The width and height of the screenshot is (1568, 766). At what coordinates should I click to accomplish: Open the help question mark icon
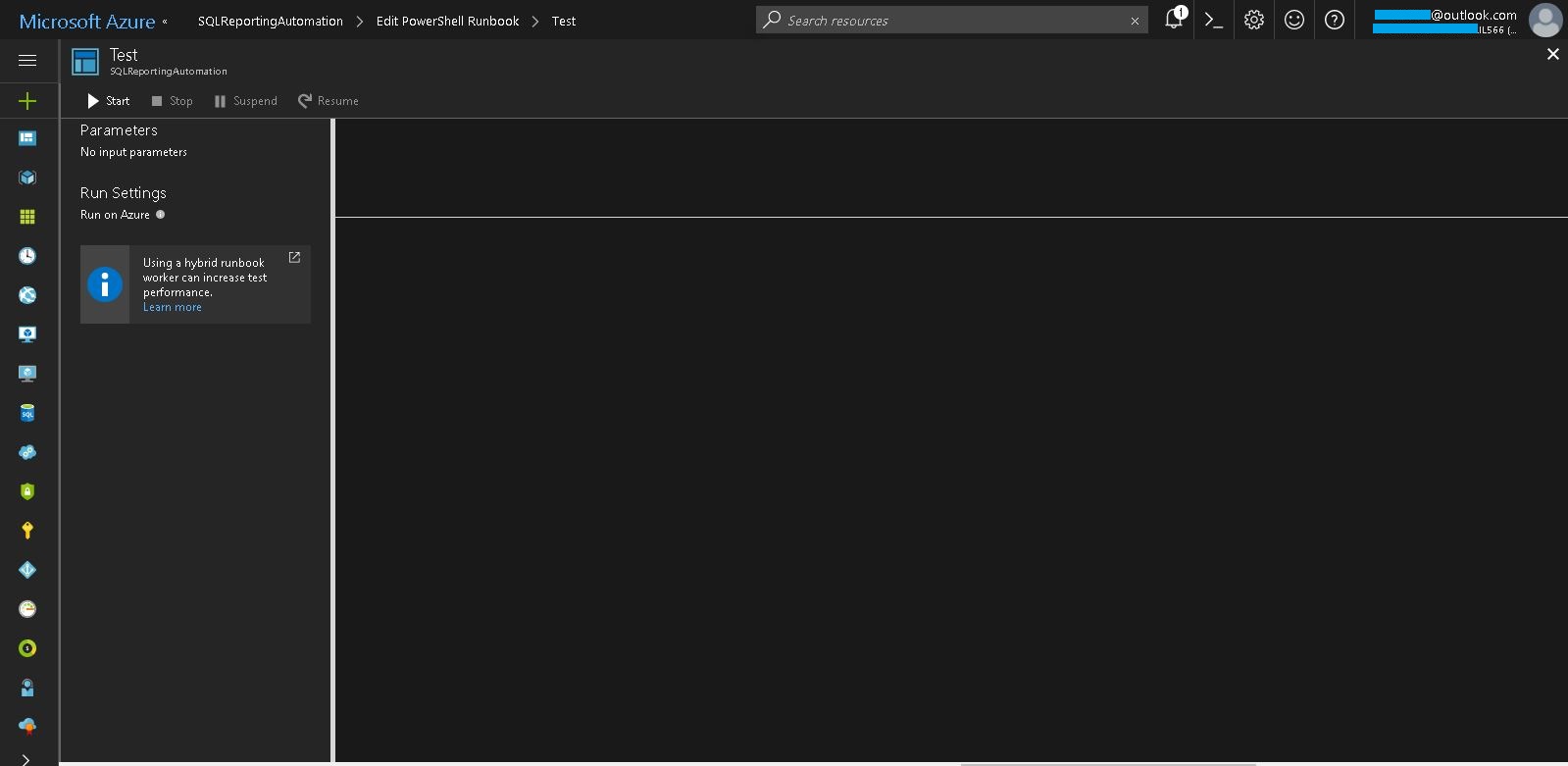click(1335, 20)
